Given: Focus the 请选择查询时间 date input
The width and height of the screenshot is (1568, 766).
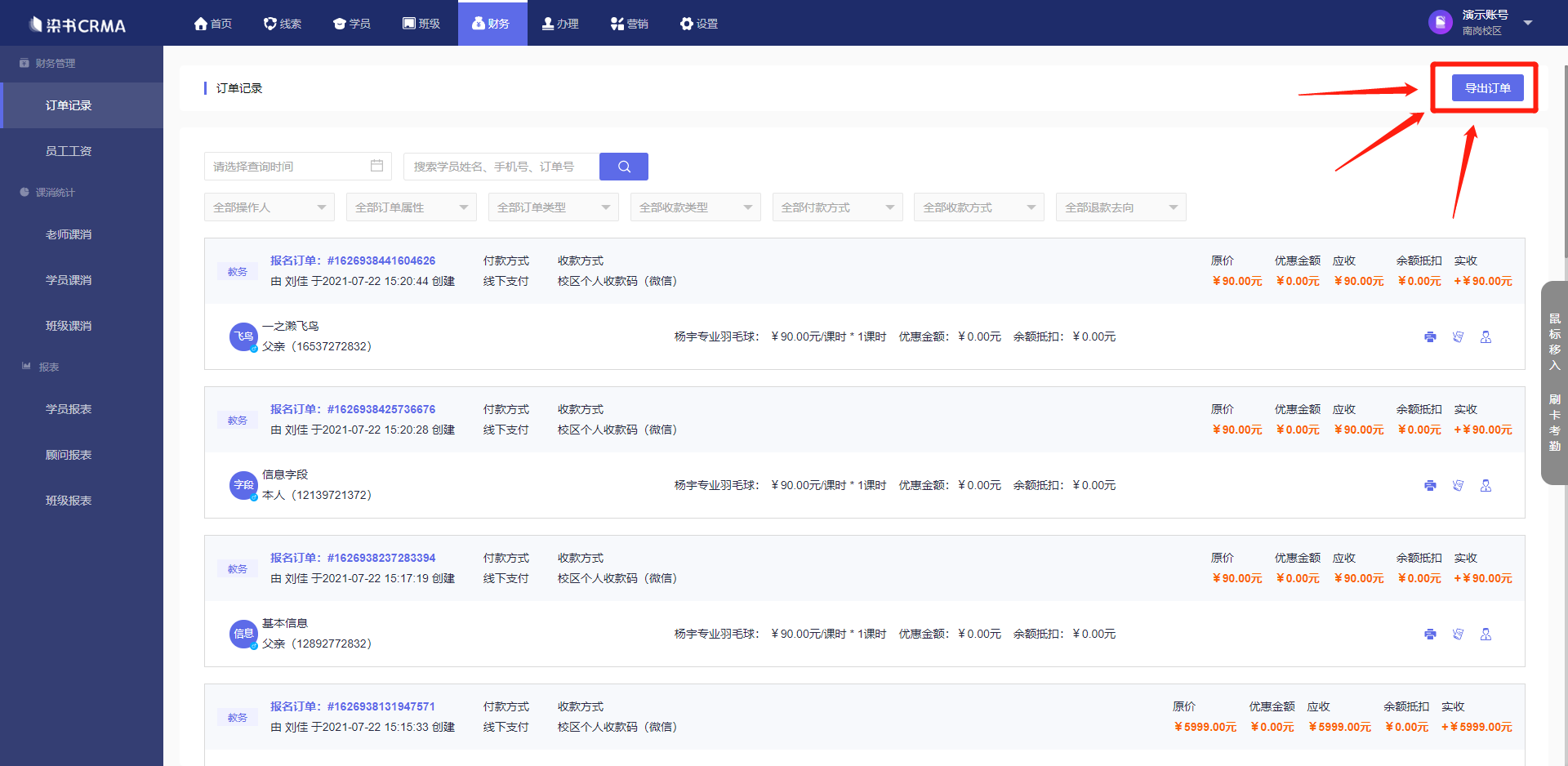Looking at the screenshot, I should tap(298, 167).
